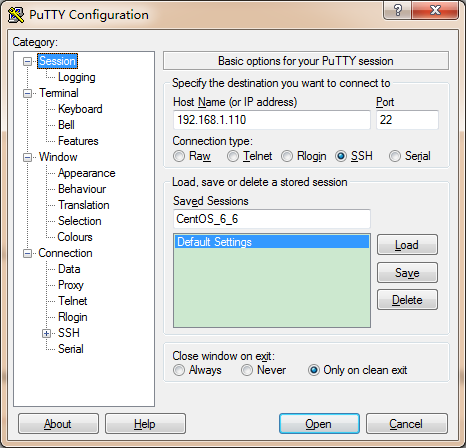Click the About button

click(x=58, y=424)
